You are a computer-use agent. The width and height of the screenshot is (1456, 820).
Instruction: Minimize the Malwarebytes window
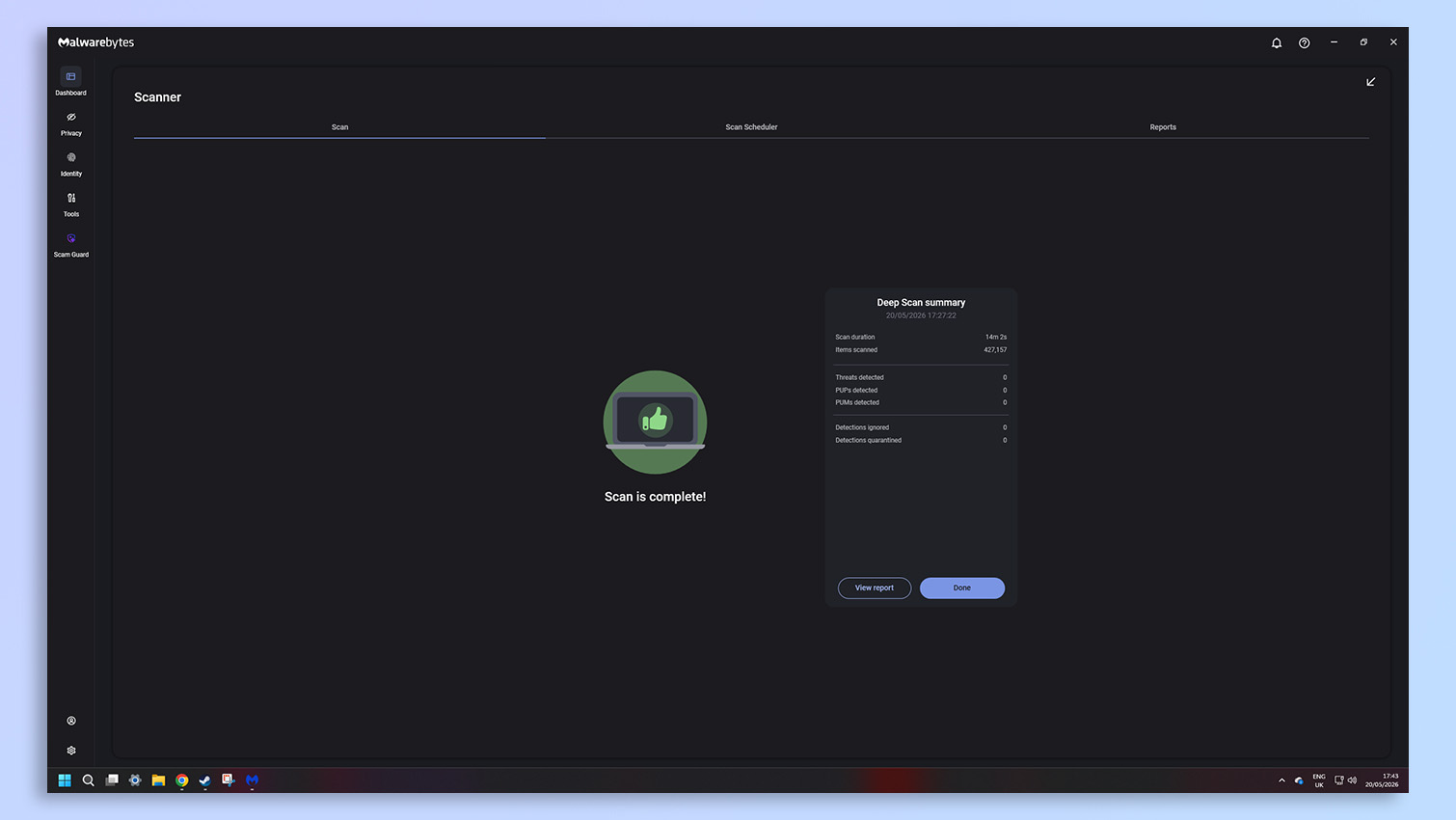coord(1334,42)
